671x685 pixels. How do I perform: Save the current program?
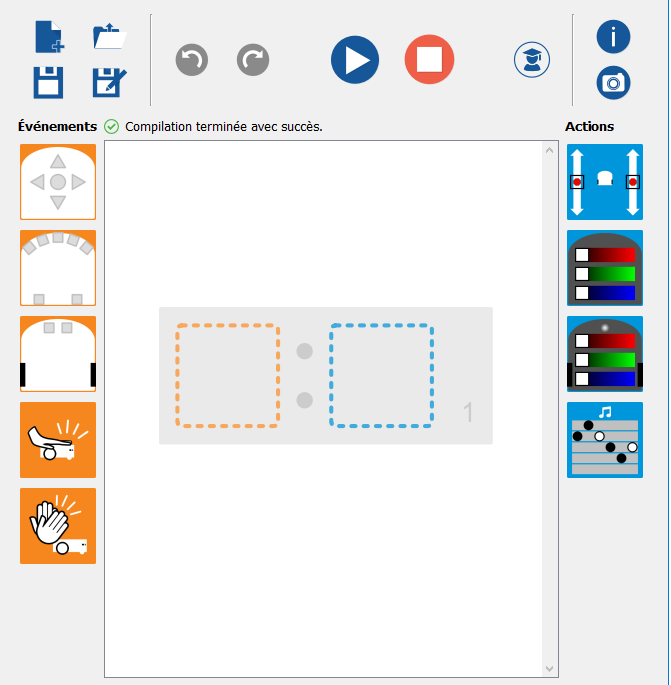click(48, 82)
